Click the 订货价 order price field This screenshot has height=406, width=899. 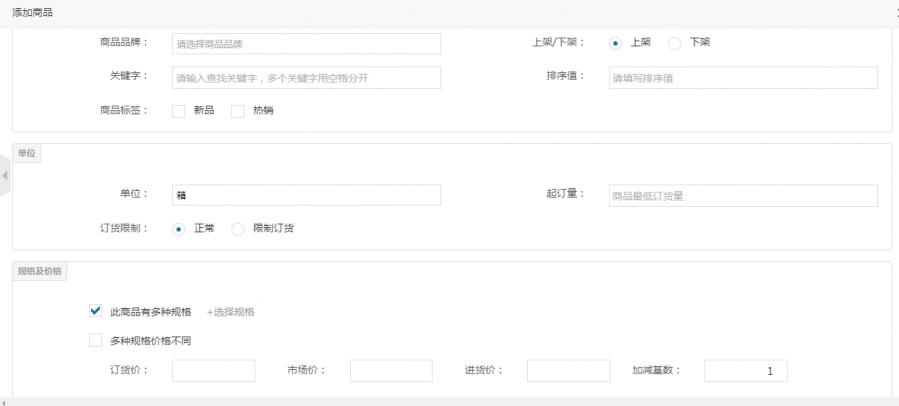213,371
